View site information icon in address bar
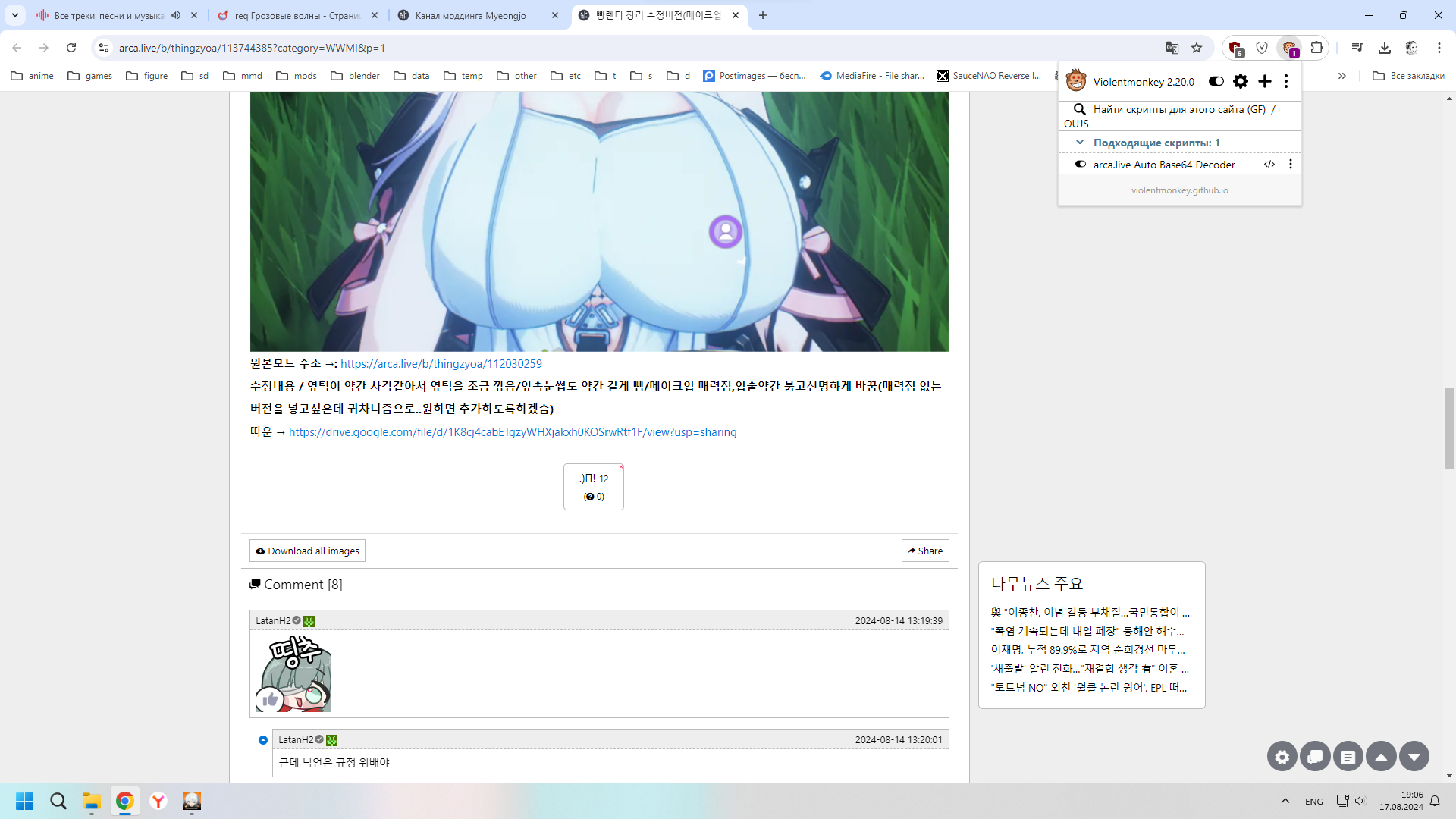The image size is (1456, 819). point(104,48)
